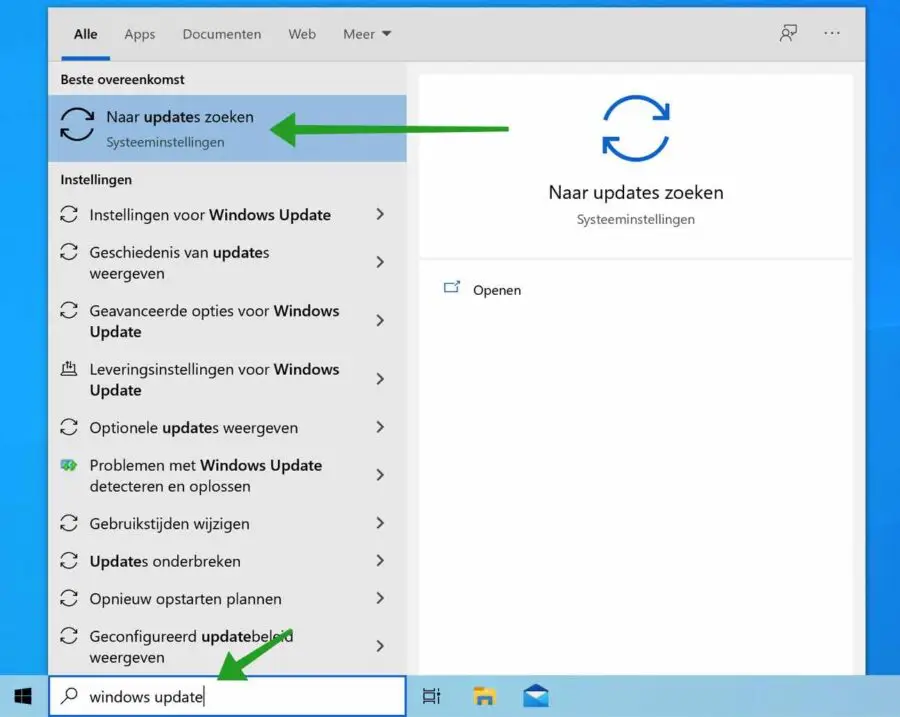
Task: Click Openen in the preview pane
Action: coord(497,290)
